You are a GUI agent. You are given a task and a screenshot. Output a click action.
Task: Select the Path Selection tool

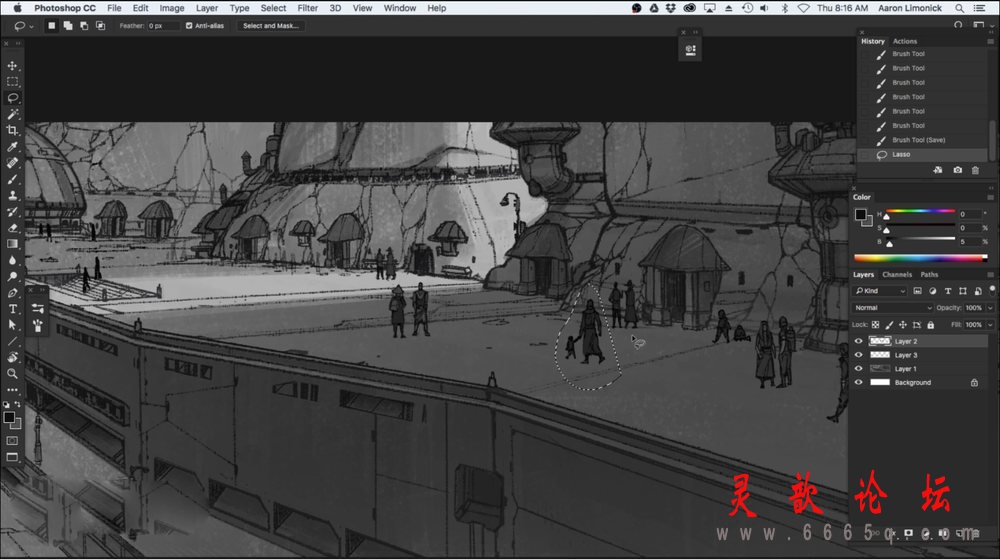(x=12, y=324)
